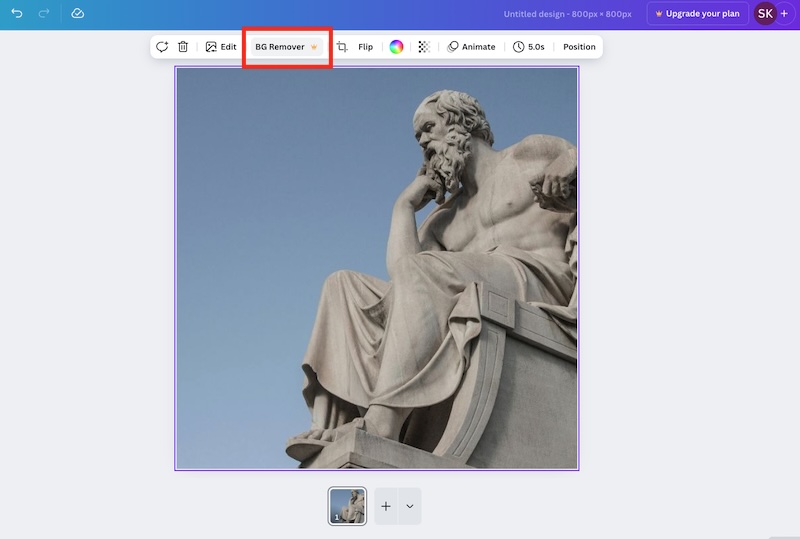
Task: Click the plus icon beside SK avatar
Action: coord(785,14)
